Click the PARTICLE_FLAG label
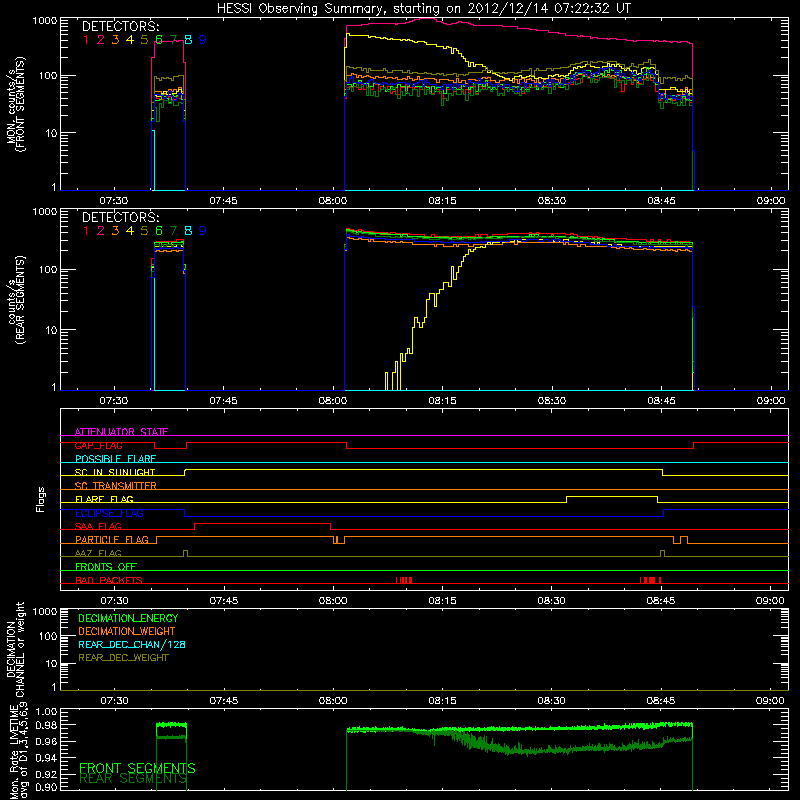This screenshot has width=800, height=800. click(112, 540)
